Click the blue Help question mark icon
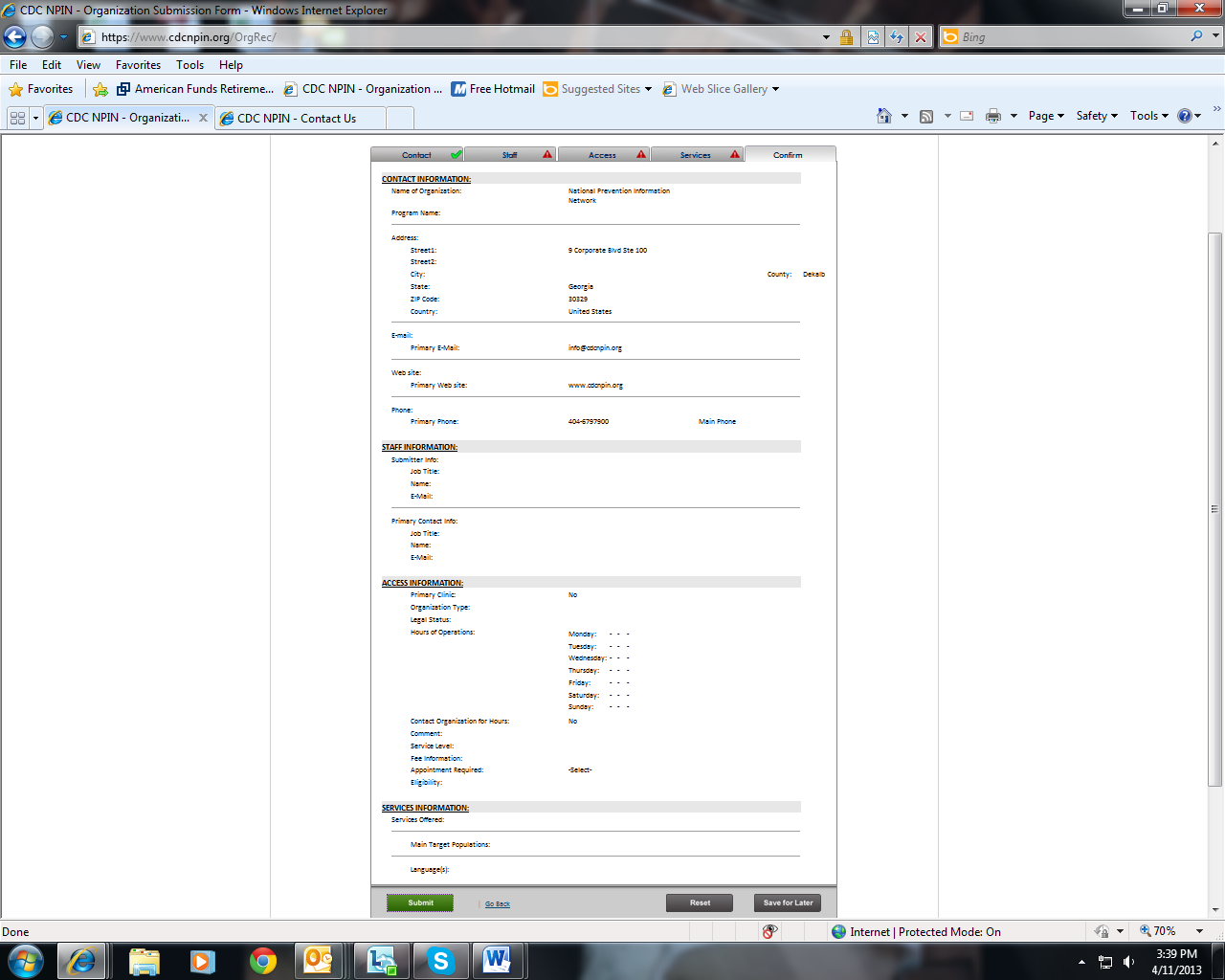The height and width of the screenshot is (980, 1225). [1185, 116]
